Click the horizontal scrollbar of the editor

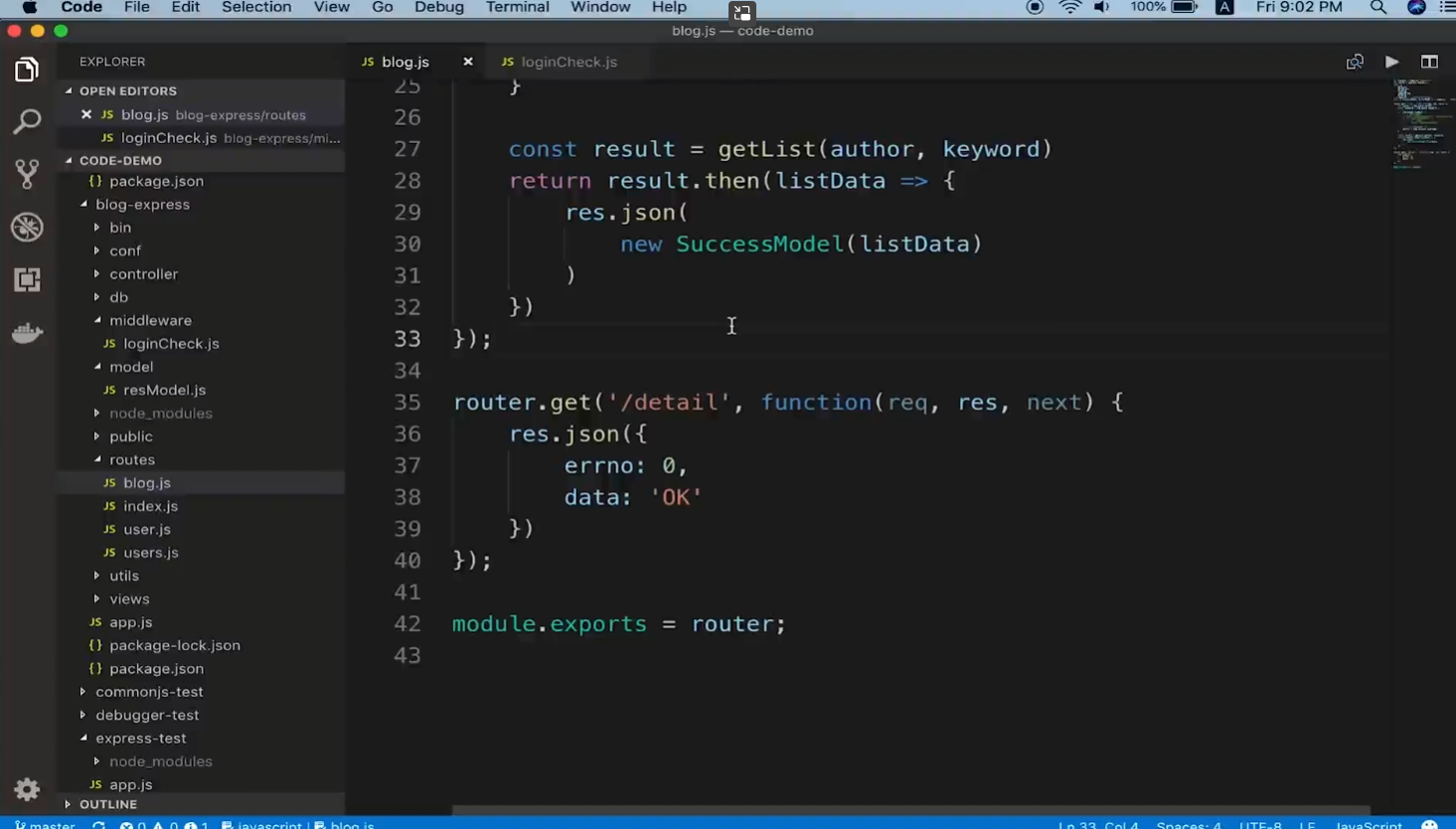(911, 810)
